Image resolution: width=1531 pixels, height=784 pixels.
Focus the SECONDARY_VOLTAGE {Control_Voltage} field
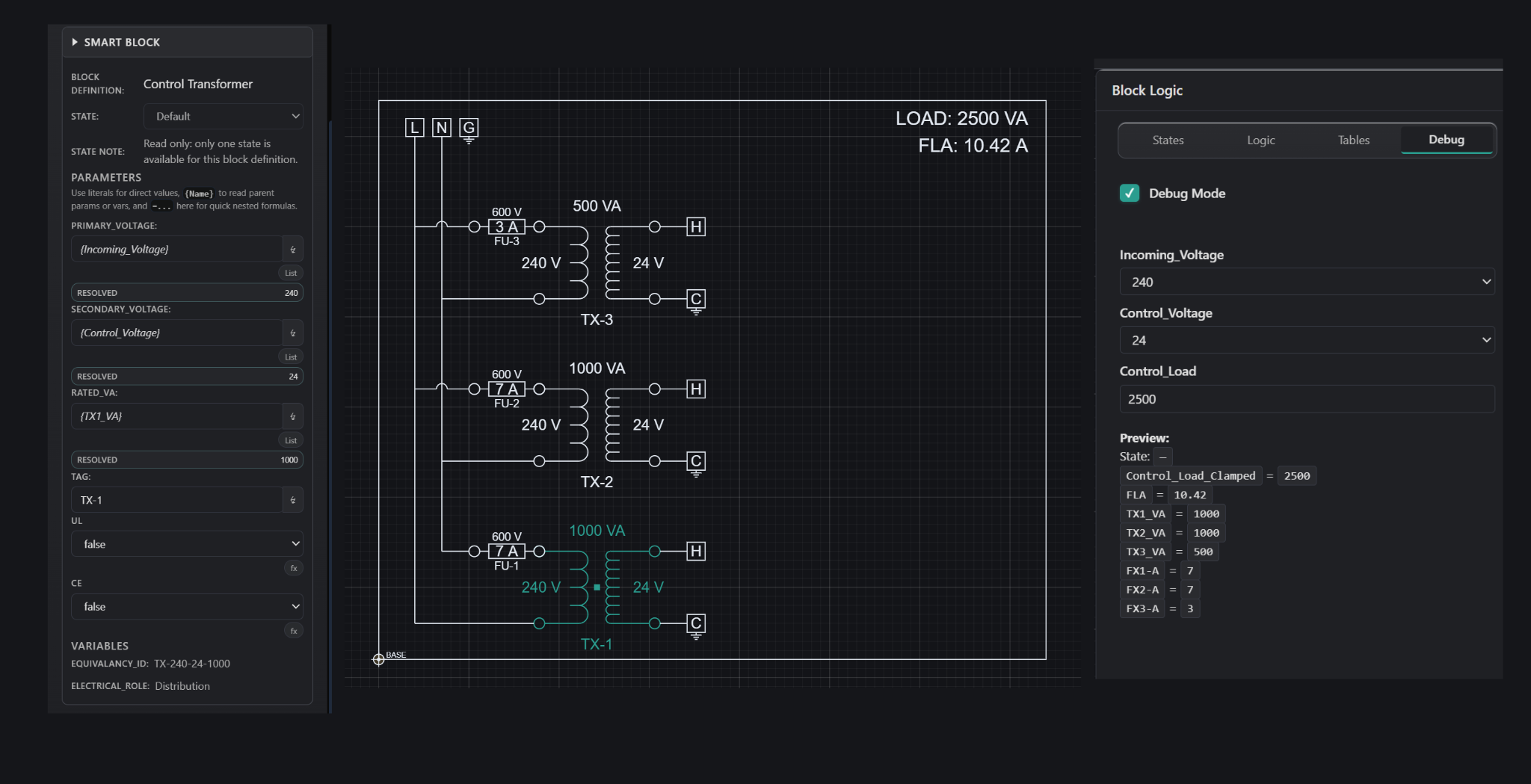point(177,333)
